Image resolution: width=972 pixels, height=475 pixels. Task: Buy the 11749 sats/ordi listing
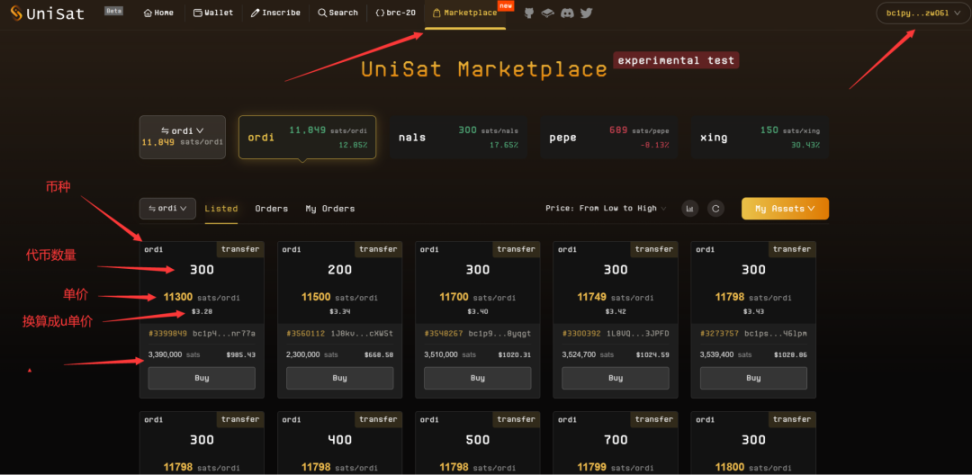point(616,378)
